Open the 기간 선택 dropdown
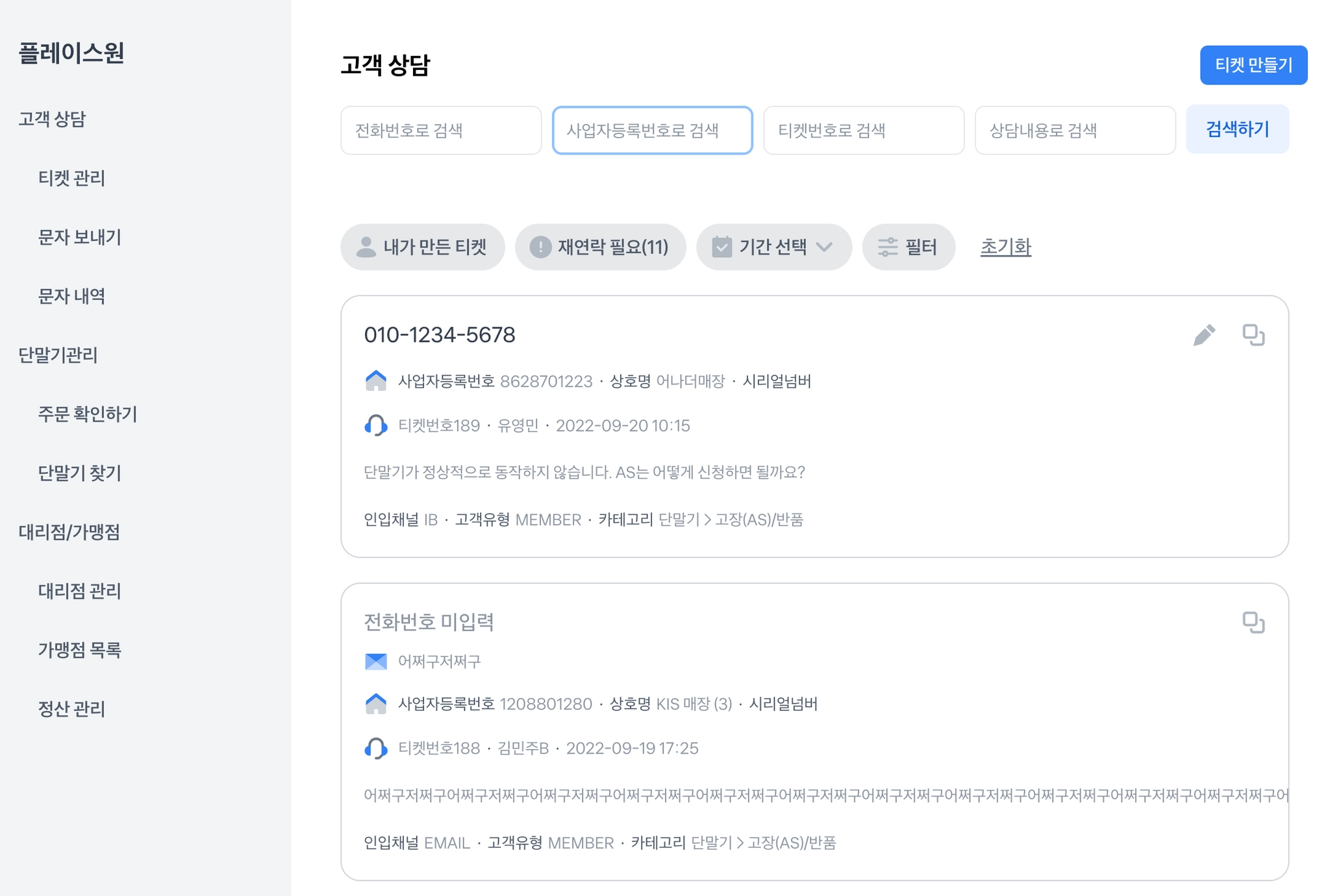The image size is (1330, 896). coord(773,247)
